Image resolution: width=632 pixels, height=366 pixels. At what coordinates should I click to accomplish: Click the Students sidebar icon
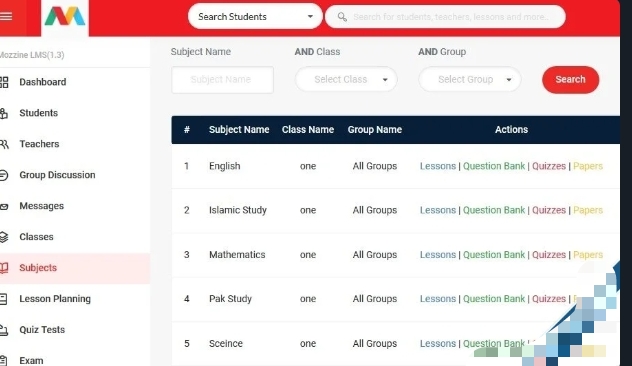tap(4, 113)
